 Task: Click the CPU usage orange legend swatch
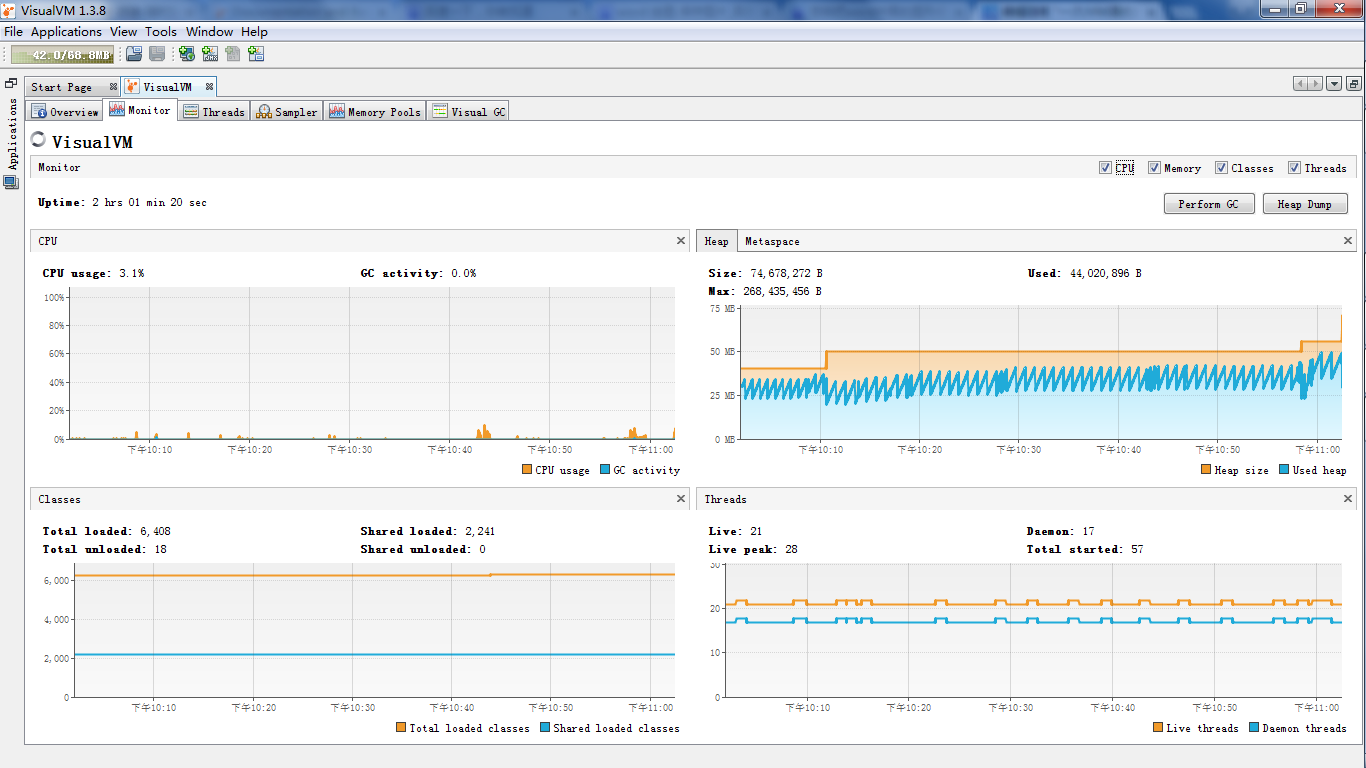pos(527,470)
